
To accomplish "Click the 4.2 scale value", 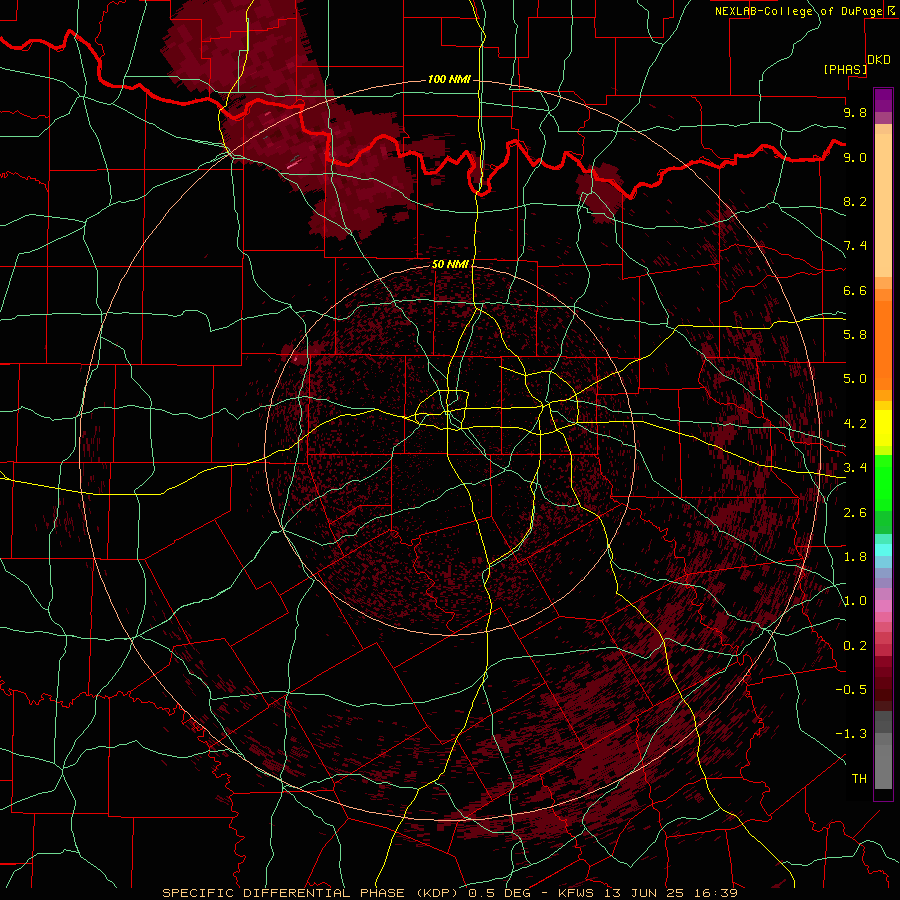I will 855,424.
